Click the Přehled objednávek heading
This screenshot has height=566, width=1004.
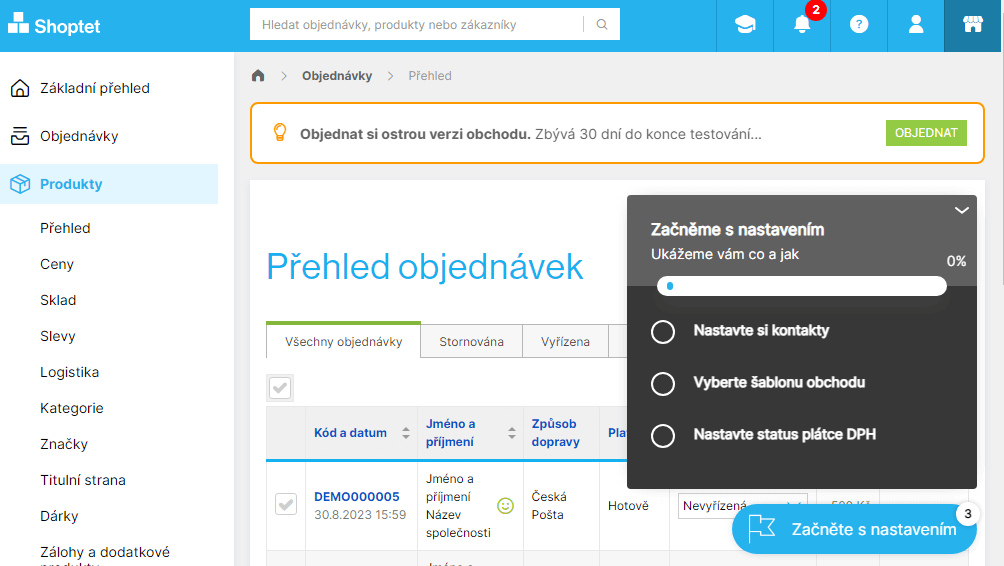425,266
